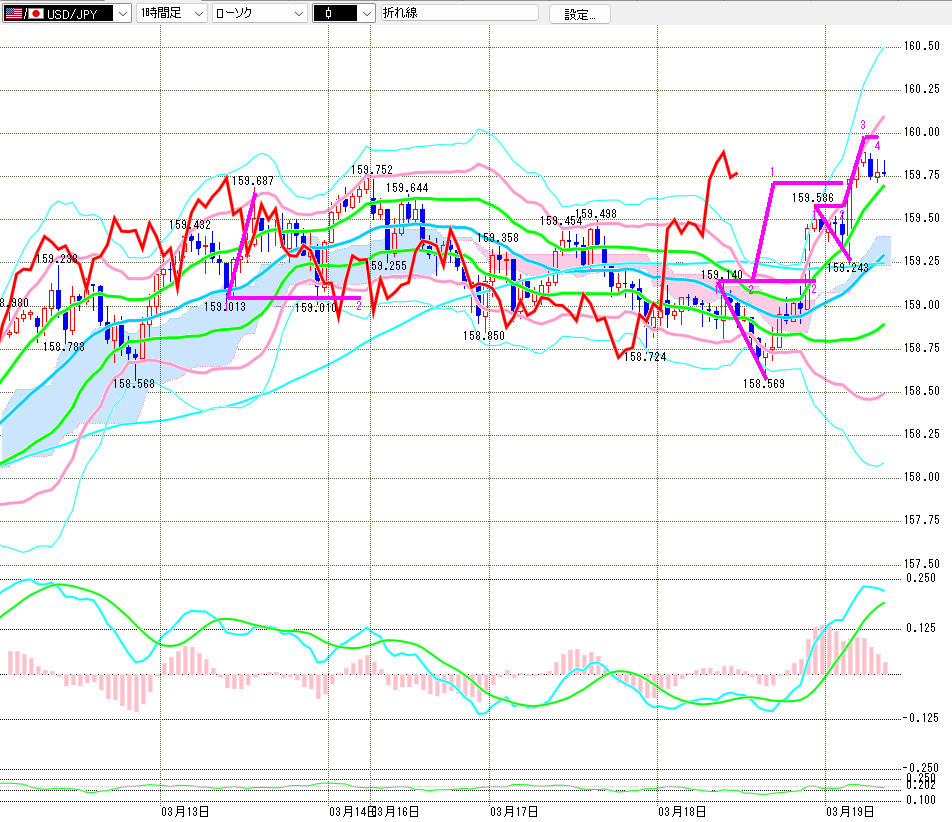Select the 159.687 peak price annotation
The image size is (952, 822).
point(253,181)
